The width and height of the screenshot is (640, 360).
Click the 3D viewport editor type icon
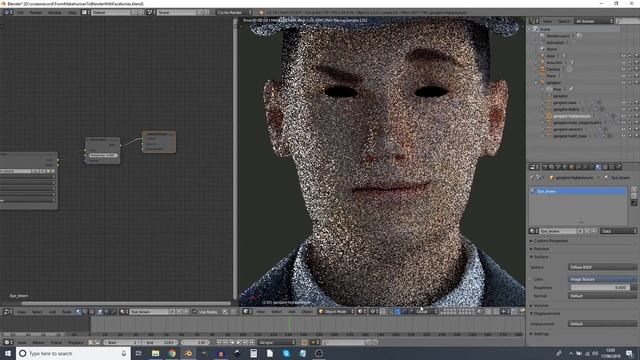tap(247, 311)
